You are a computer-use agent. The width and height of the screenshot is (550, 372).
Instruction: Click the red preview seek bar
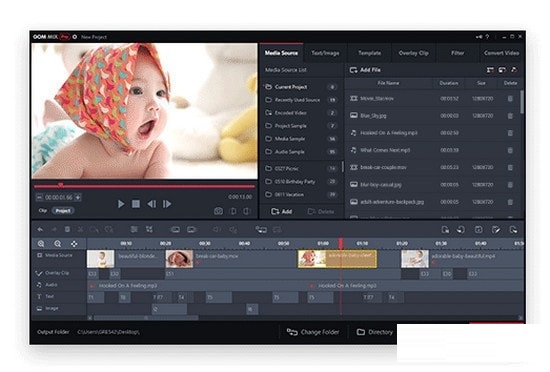pos(144,186)
